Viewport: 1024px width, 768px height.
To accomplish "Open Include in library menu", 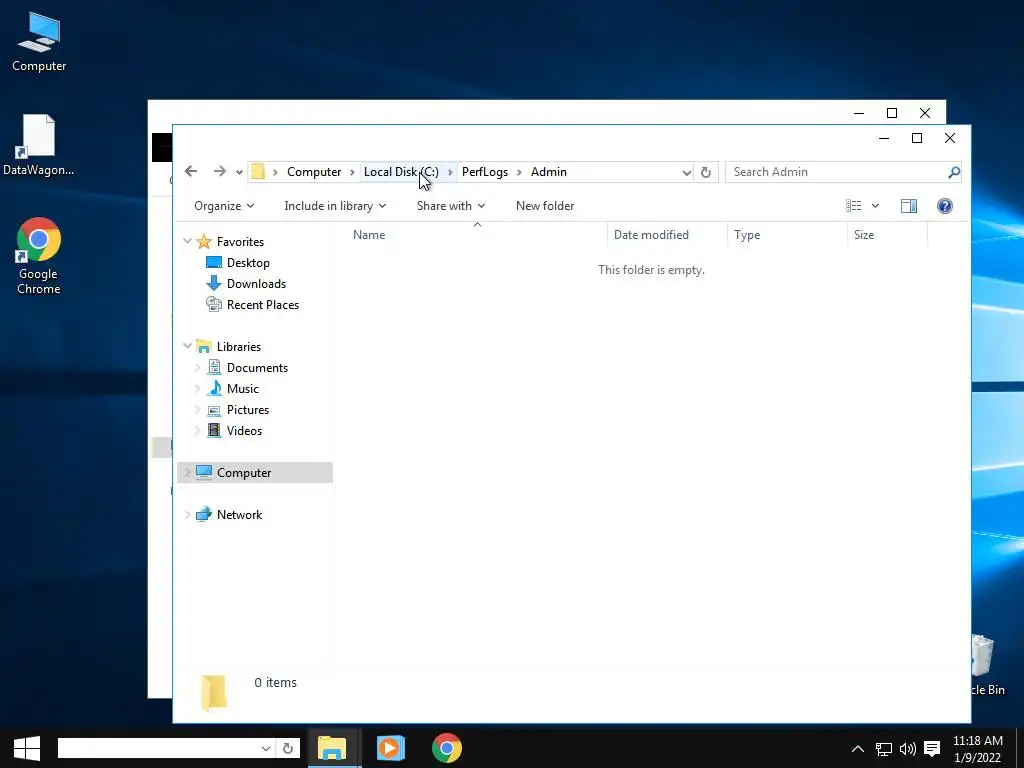I will coord(335,206).
